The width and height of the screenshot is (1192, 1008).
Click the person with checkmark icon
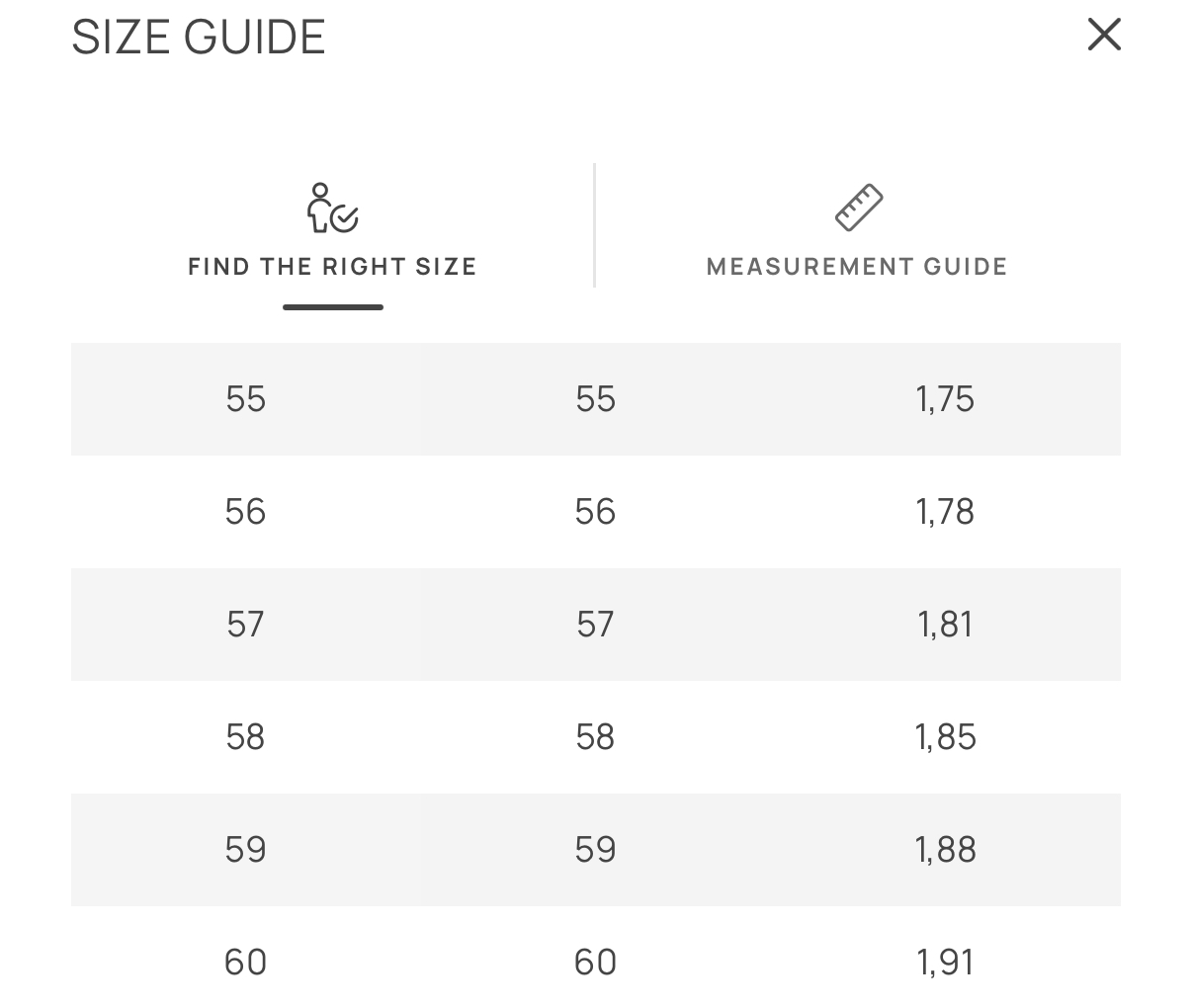332,208
